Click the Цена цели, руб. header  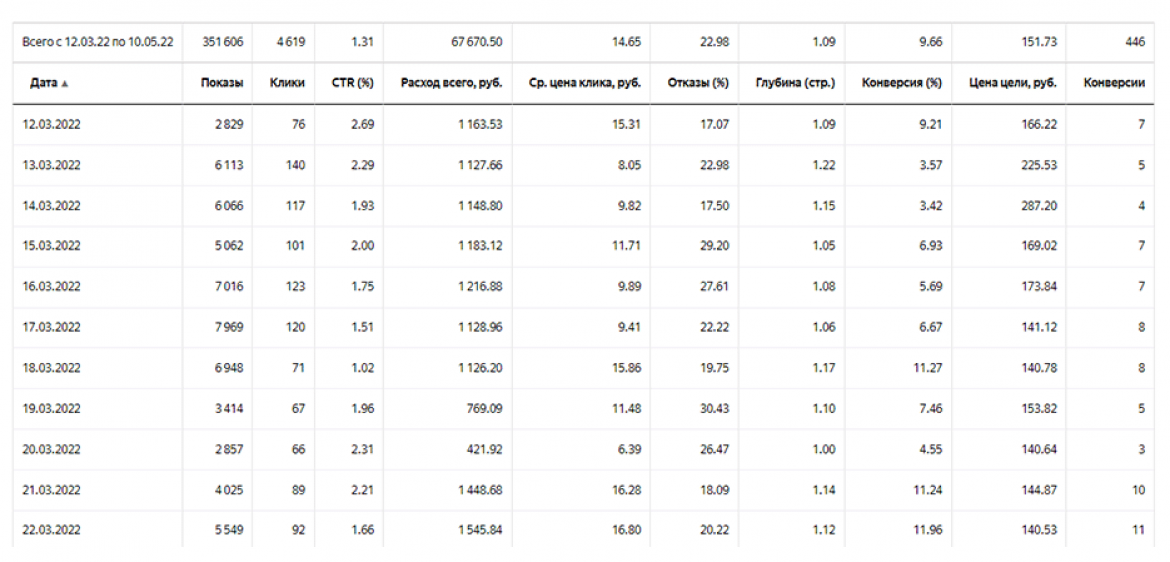point(1012,83)
